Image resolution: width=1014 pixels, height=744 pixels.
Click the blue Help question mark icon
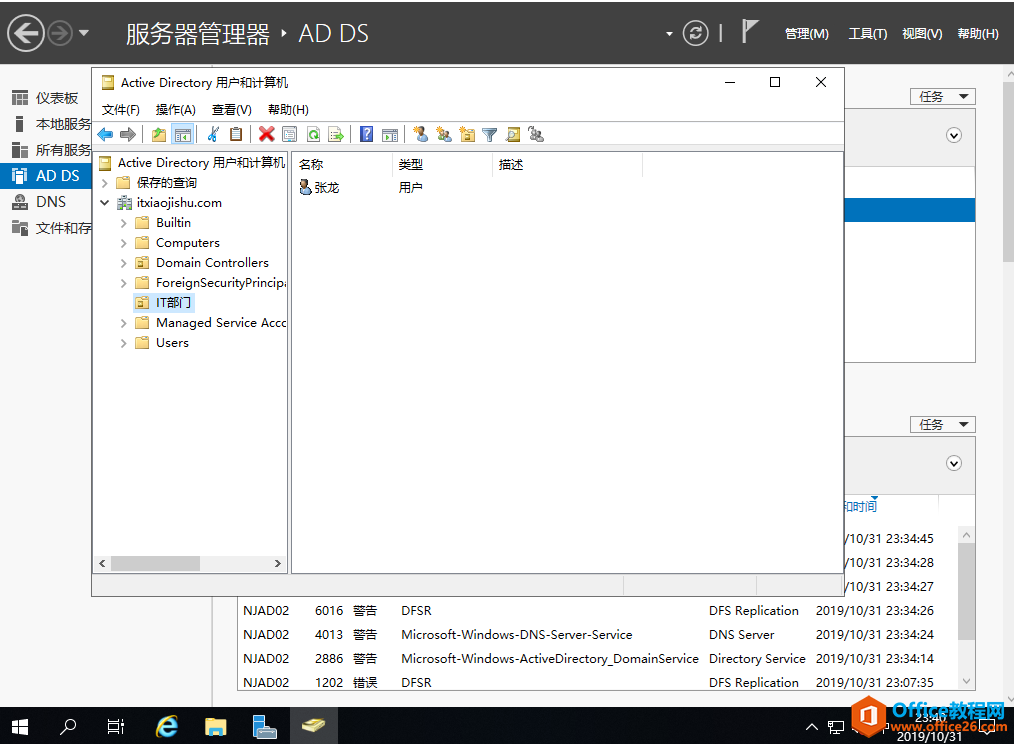[367, 135]
